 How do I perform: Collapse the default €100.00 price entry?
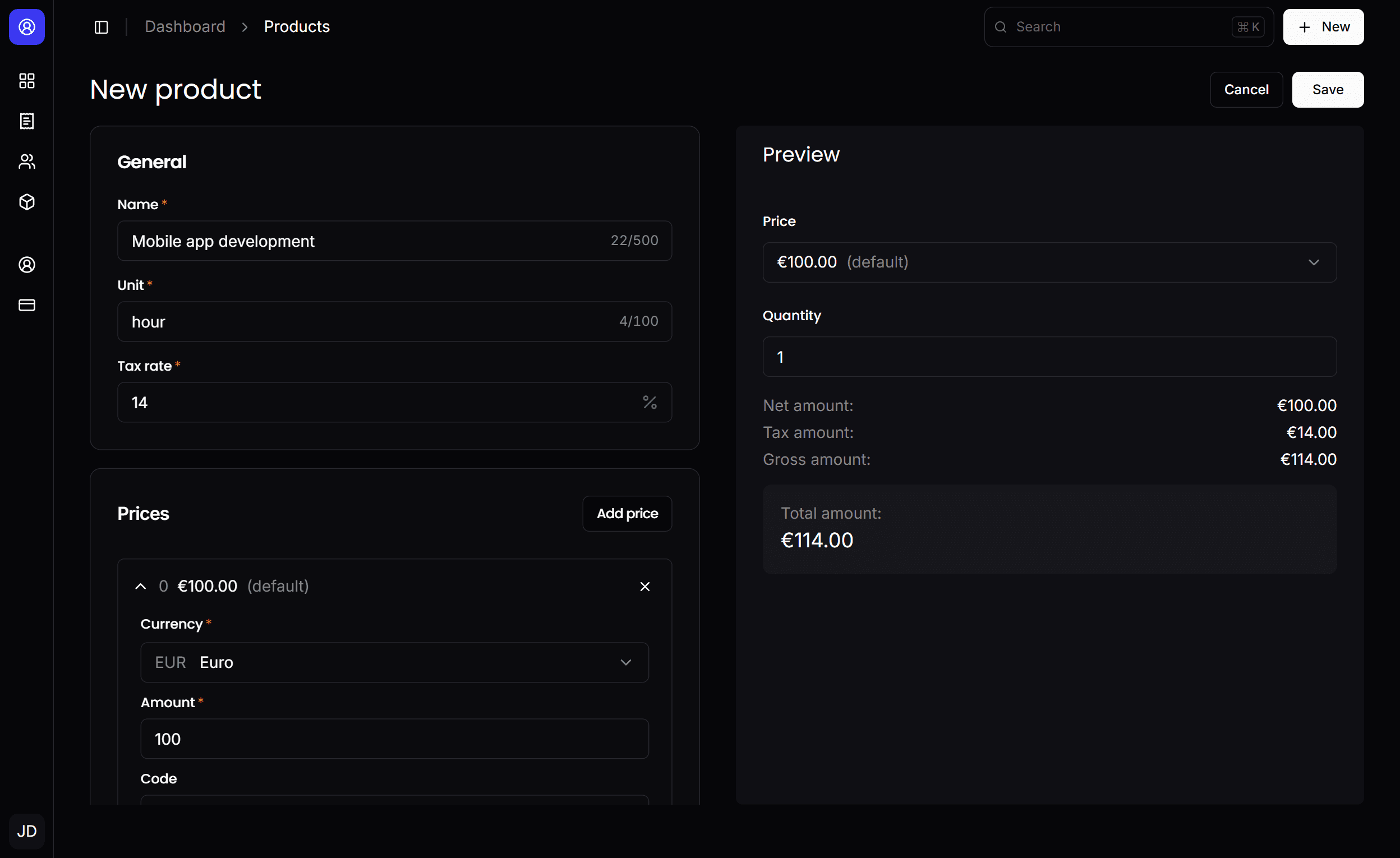[140, 586]
